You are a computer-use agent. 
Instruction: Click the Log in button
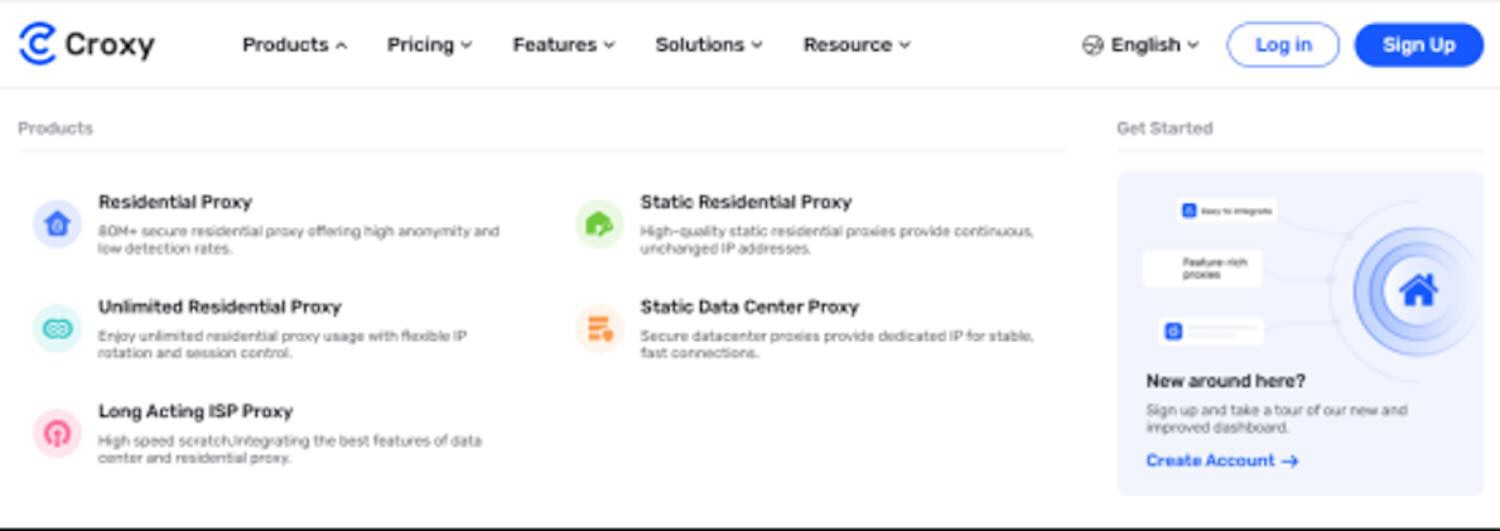click(x=1283, y=45)
